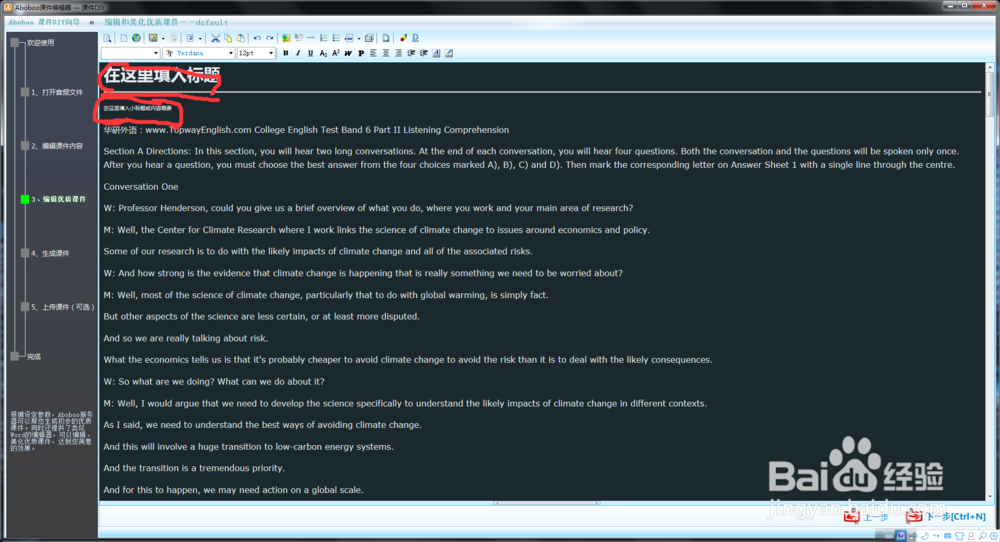This screenshot has width=1000, height=542.
Task: Click the 中 input method indicator
Action: 913,536
